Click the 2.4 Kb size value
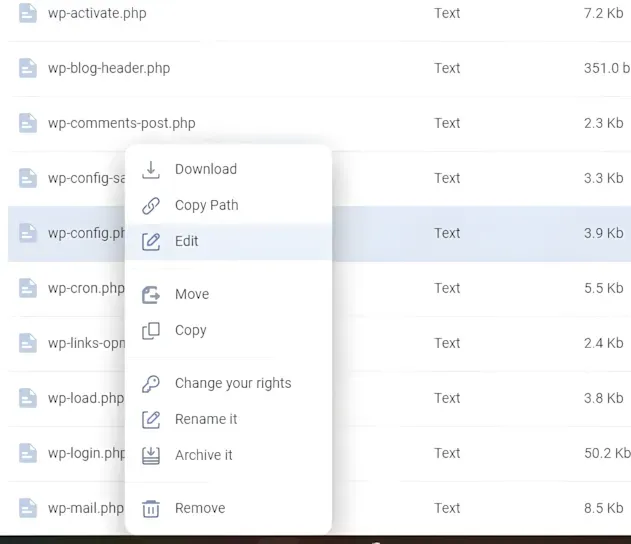631x544 pixels. [x=603, y=343]
